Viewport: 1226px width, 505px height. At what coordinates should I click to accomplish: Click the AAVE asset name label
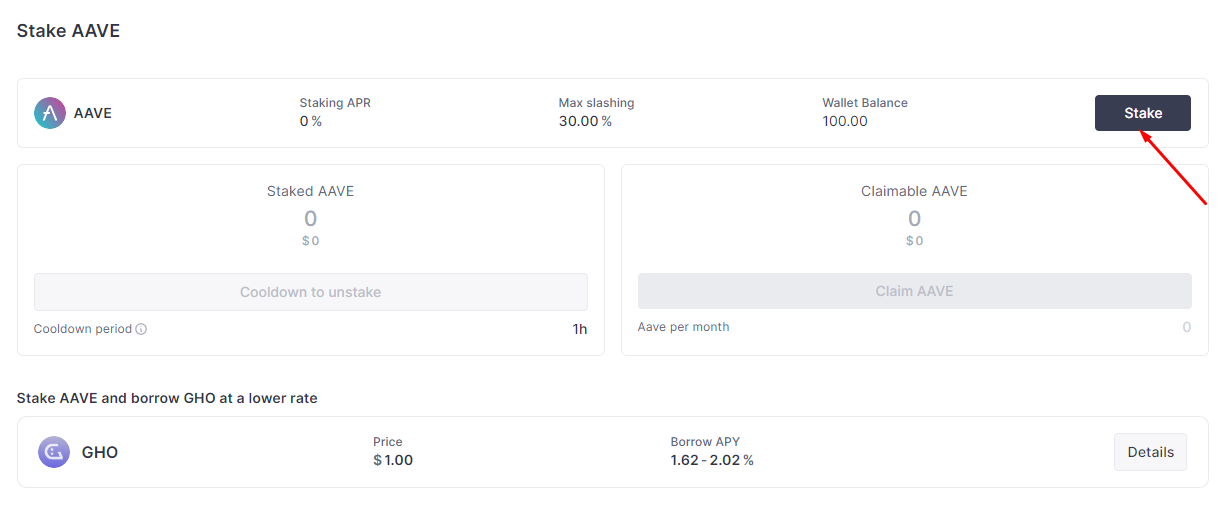93,113
